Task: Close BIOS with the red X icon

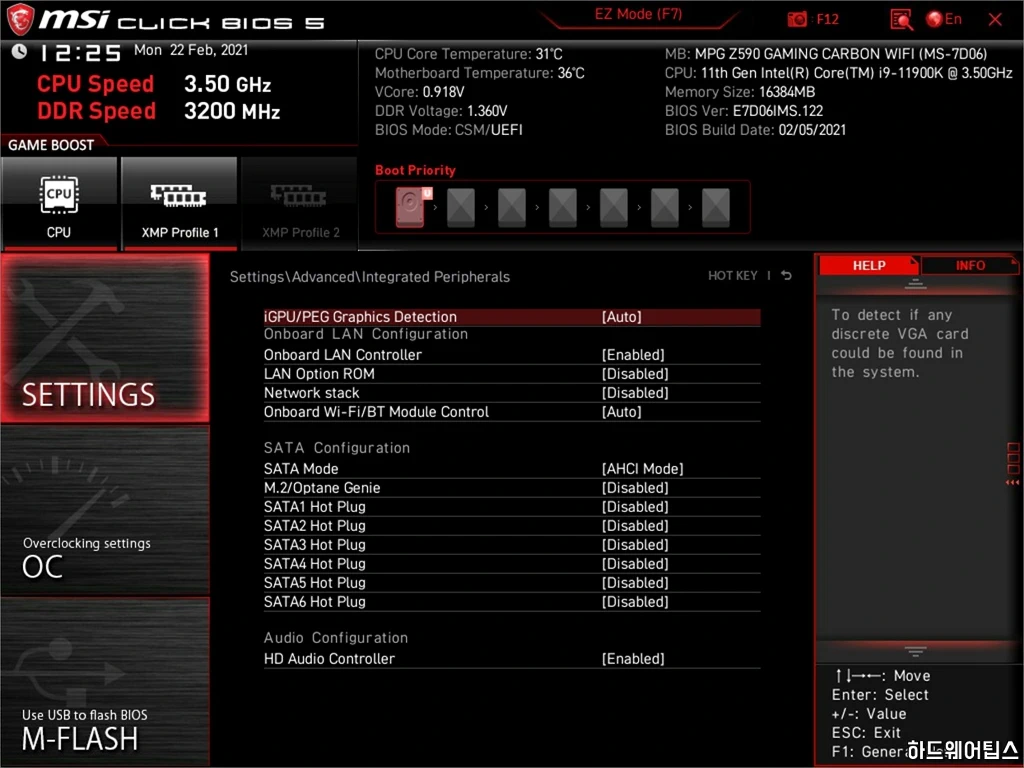Action: click(x=995, y=20)
